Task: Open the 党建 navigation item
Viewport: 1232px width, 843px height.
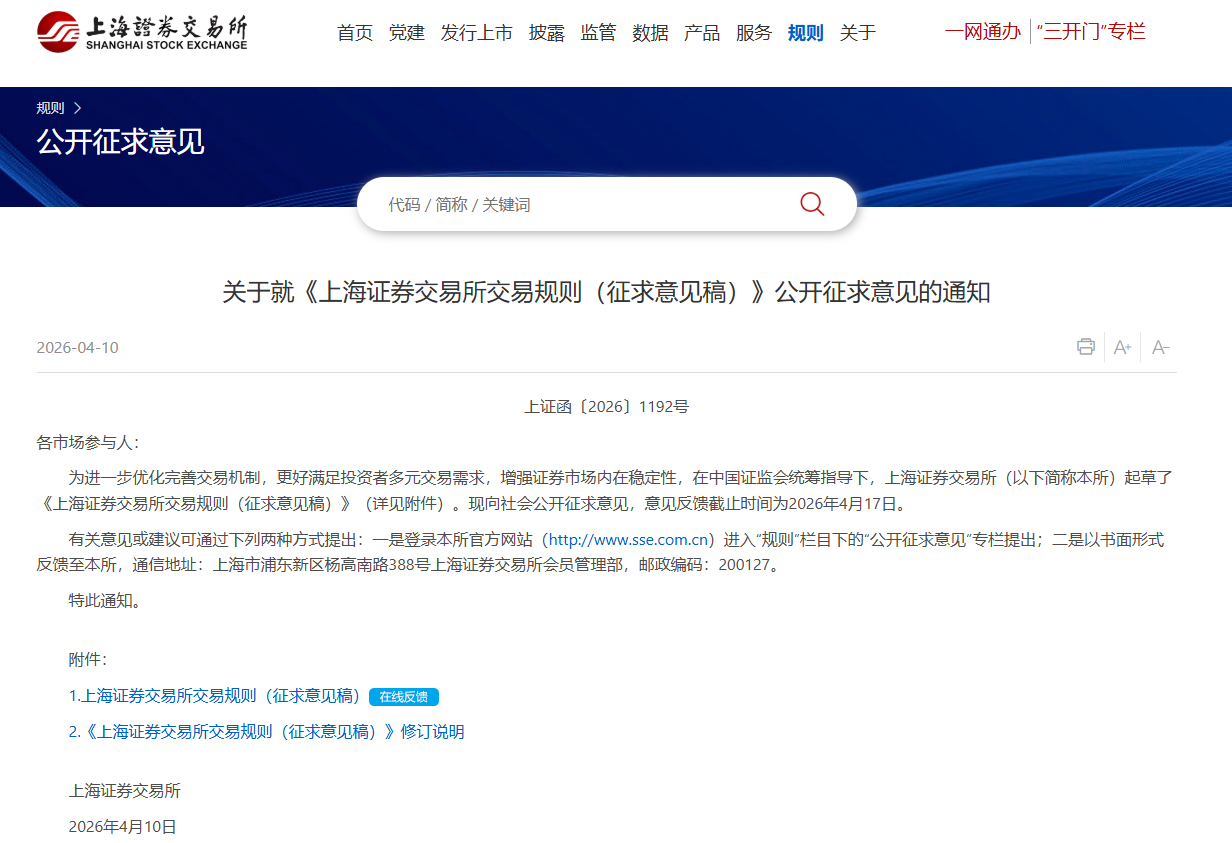Action: (406, 32)
